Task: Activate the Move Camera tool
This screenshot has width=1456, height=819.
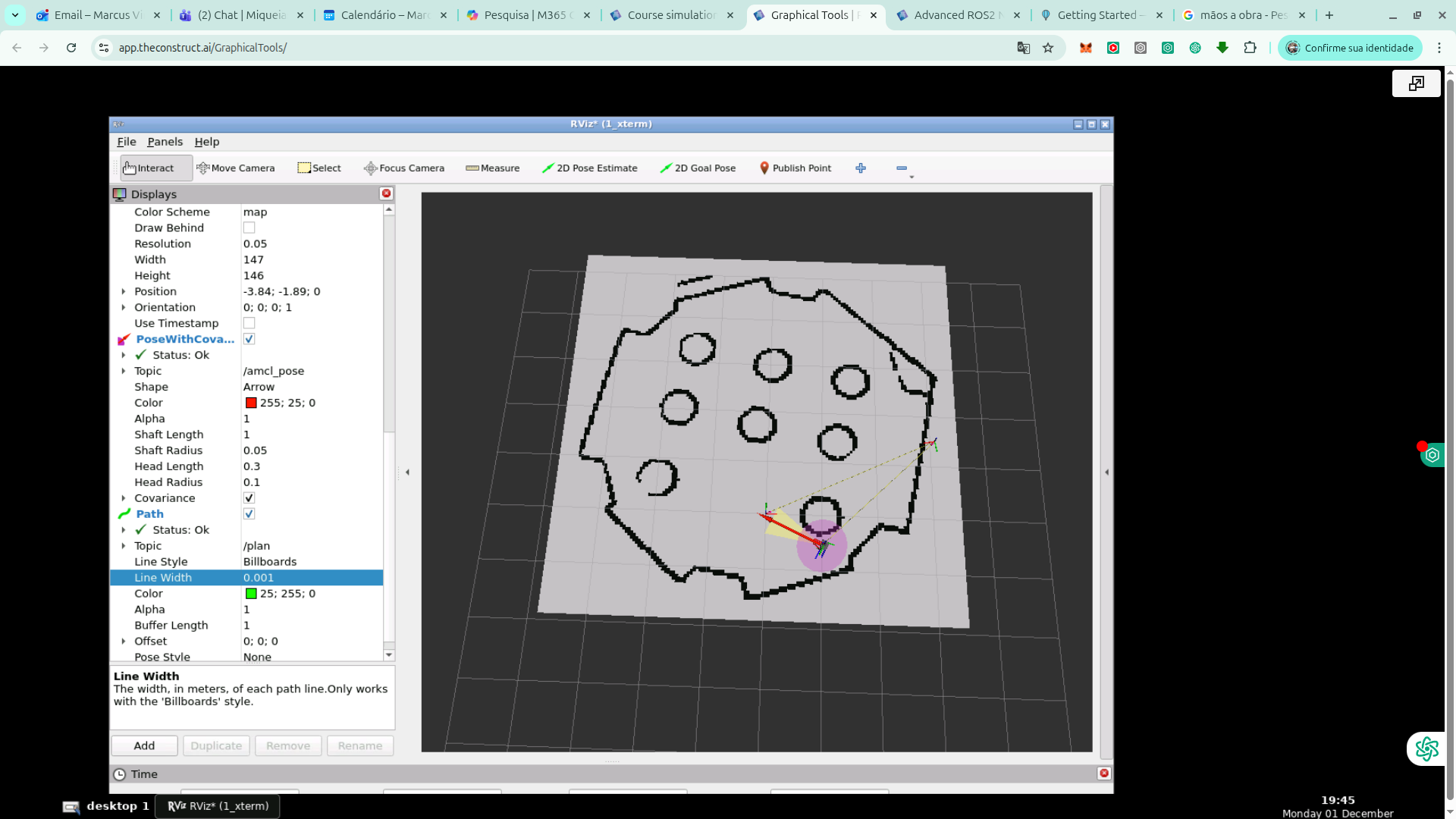Action: pyautogui.click(x=236, y=168)
